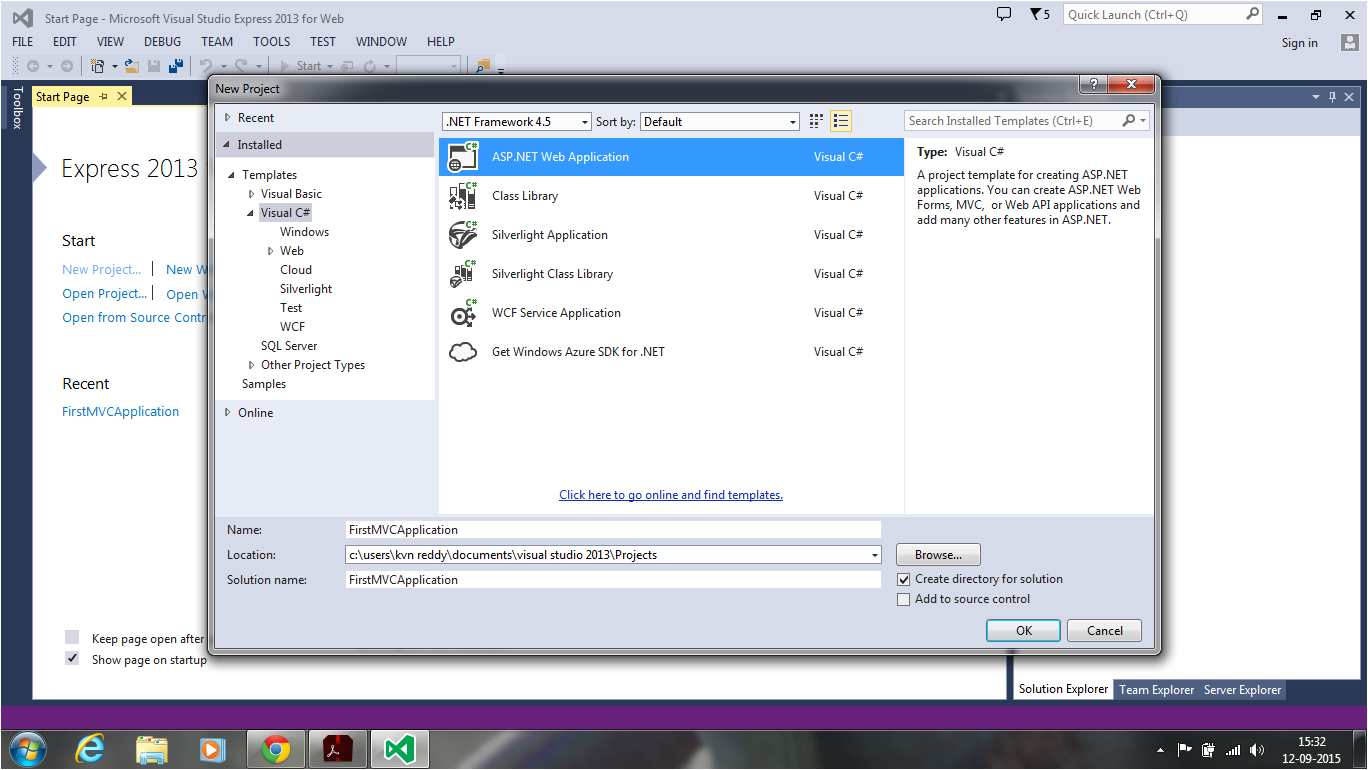Viewport: 1368px width, 770px height.
Task: Launch Google Chrome from the taskbar
Action: click(x=275, y=748)
